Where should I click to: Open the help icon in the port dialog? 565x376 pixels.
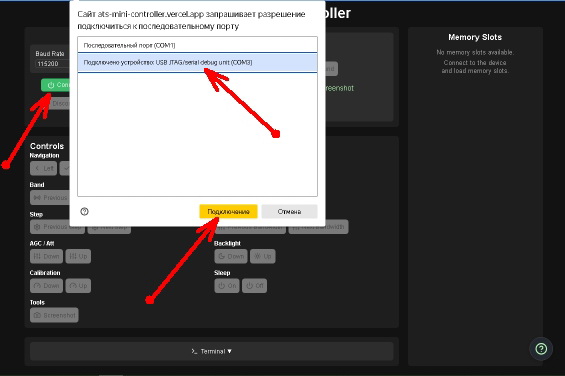tap(84, 212)
